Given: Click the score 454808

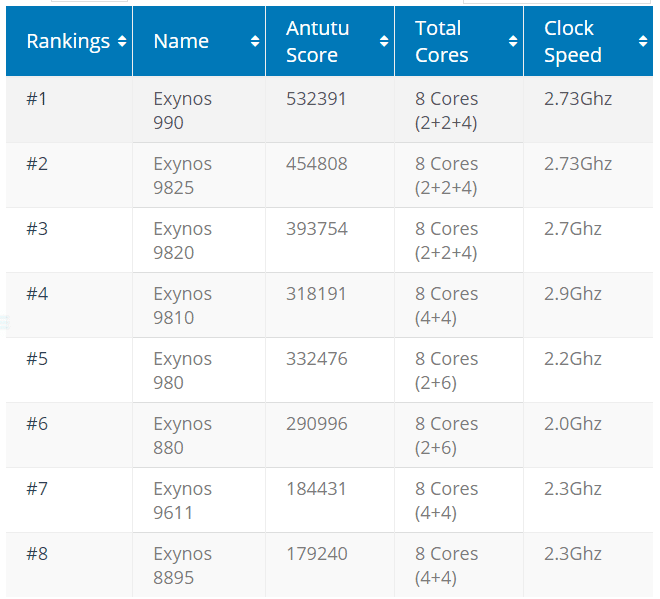Looking at the screenshot, I should click(317, 164).
